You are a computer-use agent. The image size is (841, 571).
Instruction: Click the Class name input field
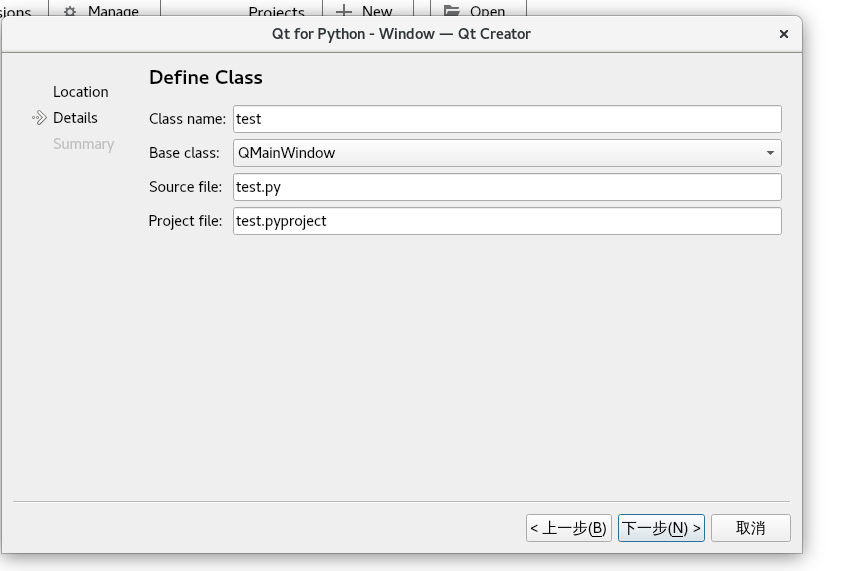tap(507, 119)
